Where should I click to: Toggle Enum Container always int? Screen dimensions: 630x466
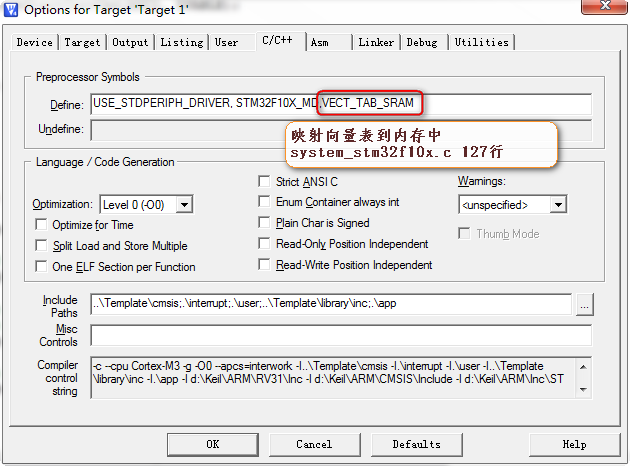(264, 201)
